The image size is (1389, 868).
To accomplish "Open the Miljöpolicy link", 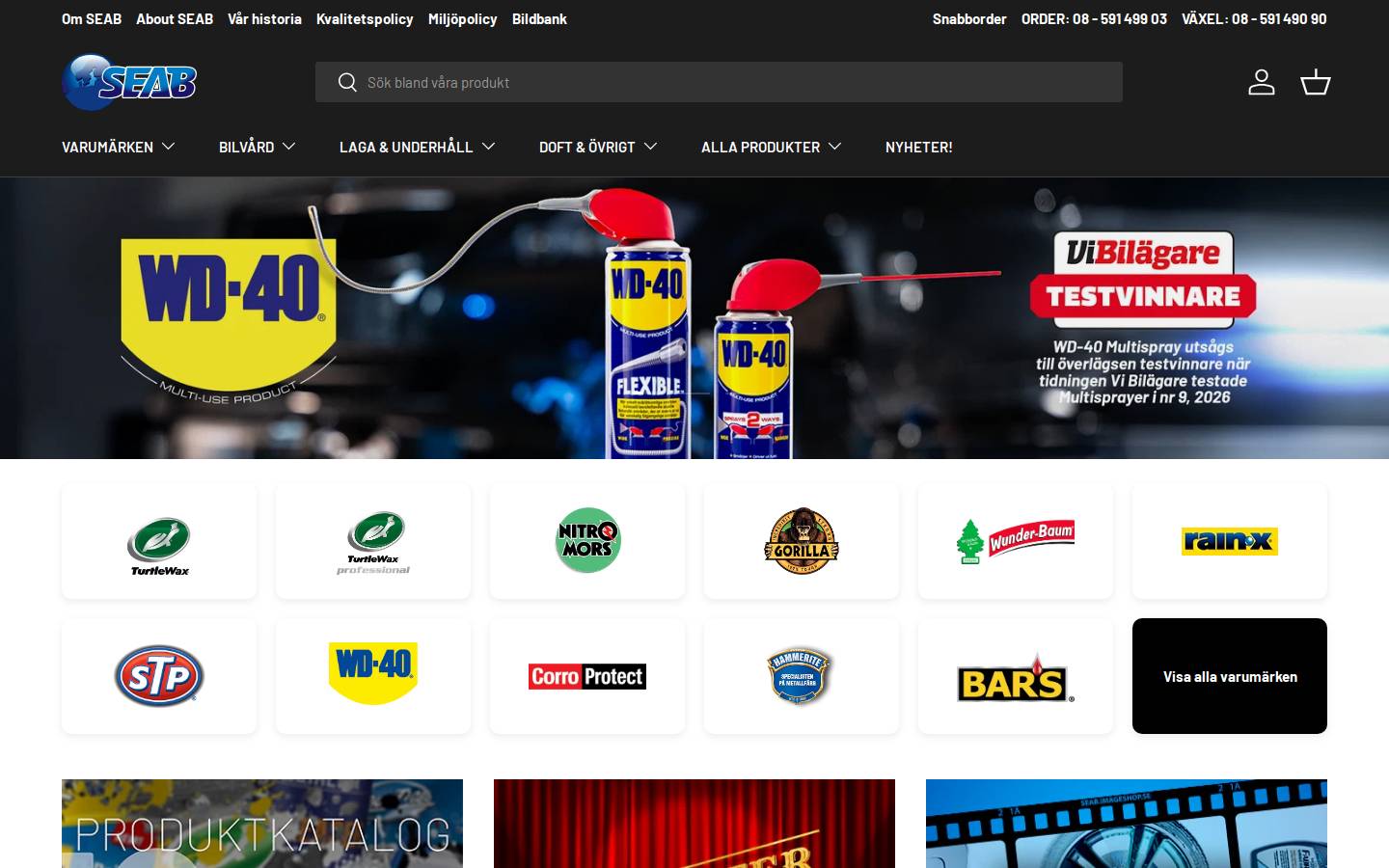I will pyautogui.click(x=462, y=18).
